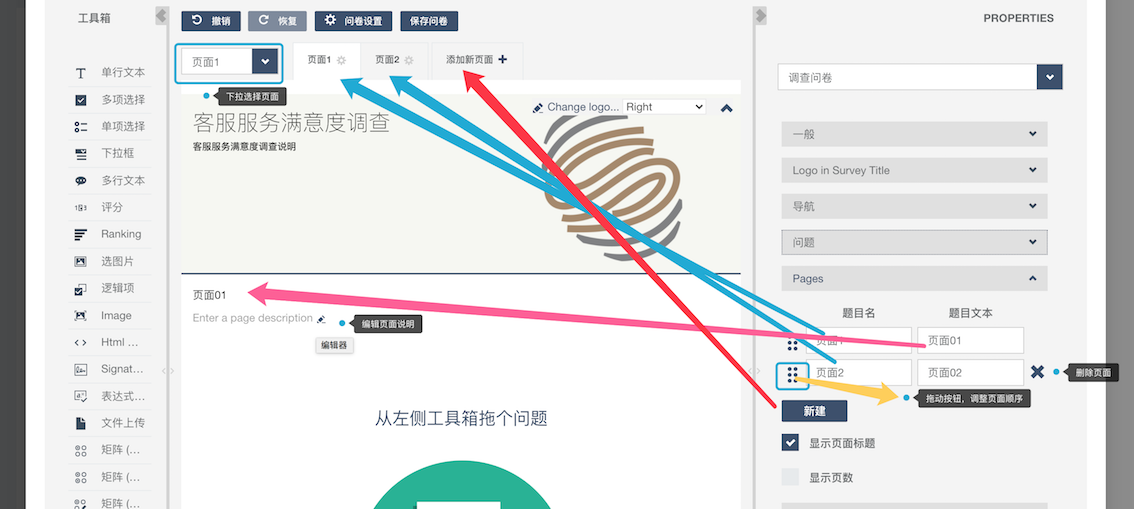
Task: Select the 多项选择 checkbox question tool
Action: (110, 100)
